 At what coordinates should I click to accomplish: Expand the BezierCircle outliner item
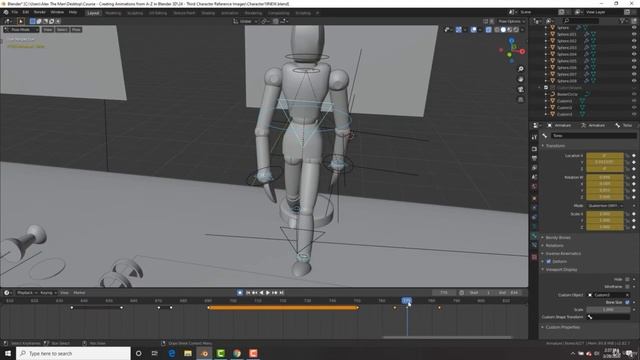coord(546,94)
